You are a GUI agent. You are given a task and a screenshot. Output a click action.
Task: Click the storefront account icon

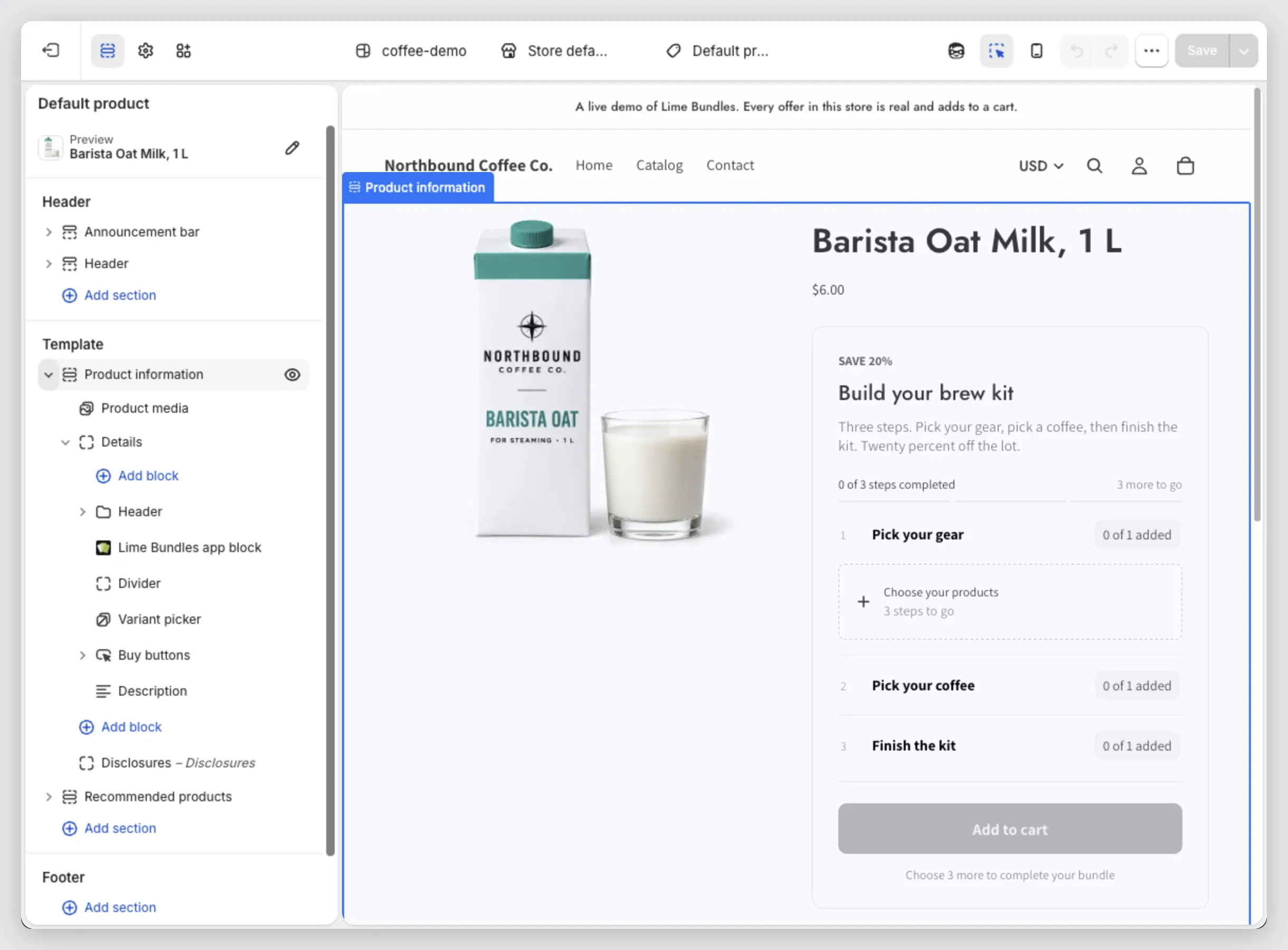click(1139, 166)
